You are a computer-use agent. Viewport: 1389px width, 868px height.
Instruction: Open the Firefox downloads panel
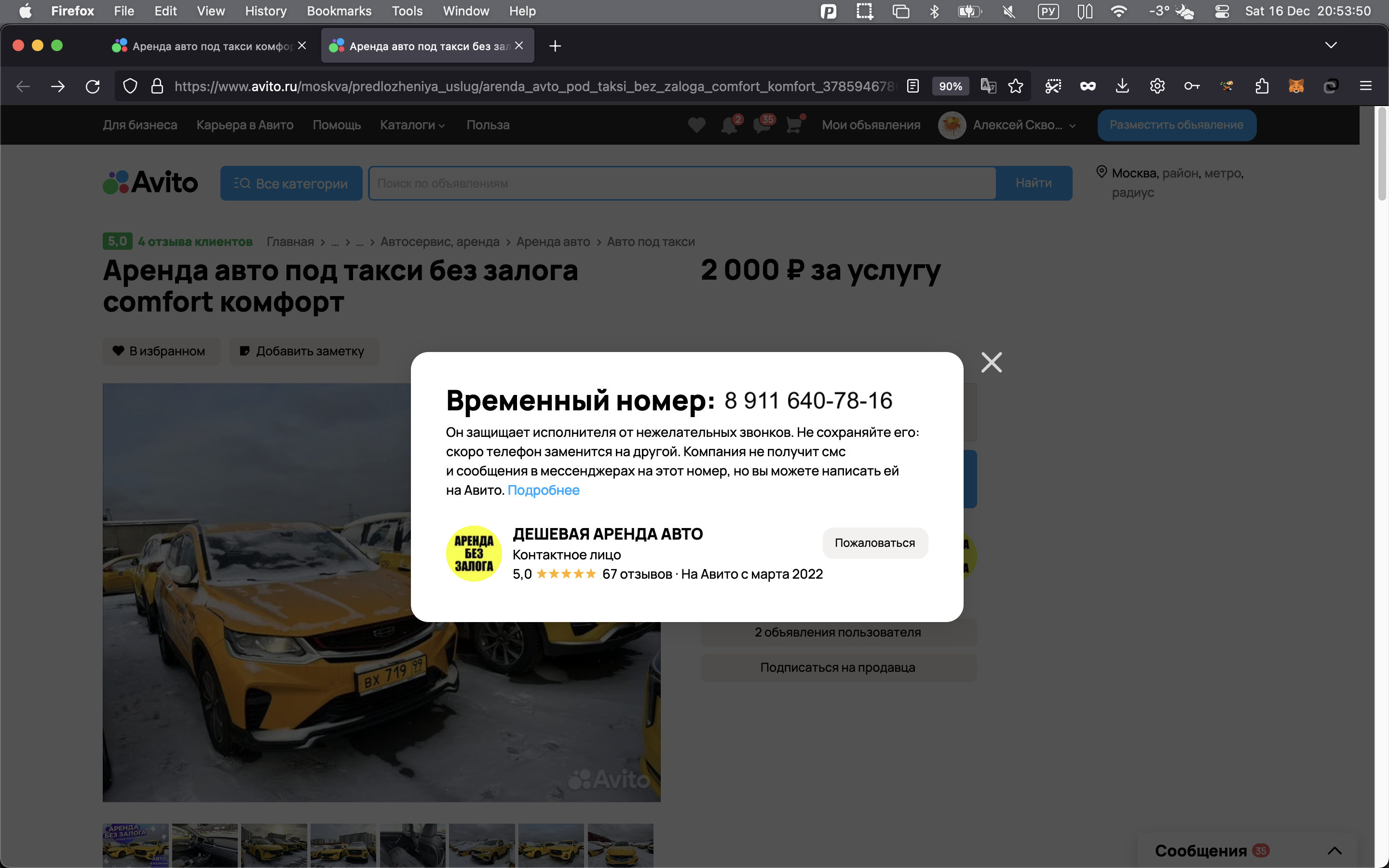1122,86
